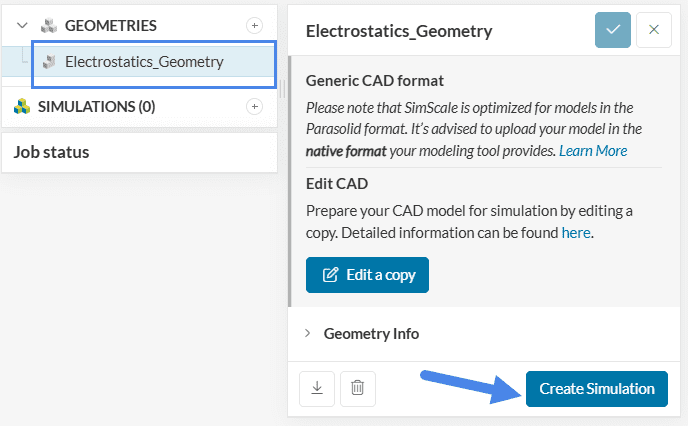Click the SIMULATIONS section icon
The image size is (688, 426).
(22, 106)
